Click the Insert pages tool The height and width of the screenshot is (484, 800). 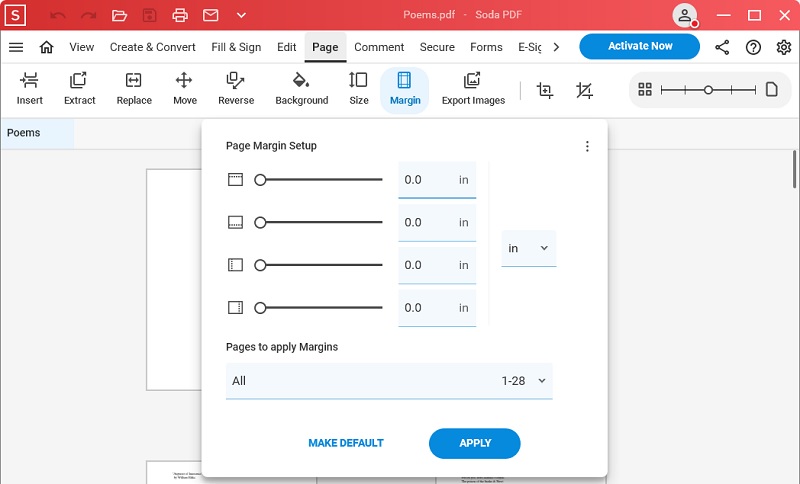(x=30, y=89)
